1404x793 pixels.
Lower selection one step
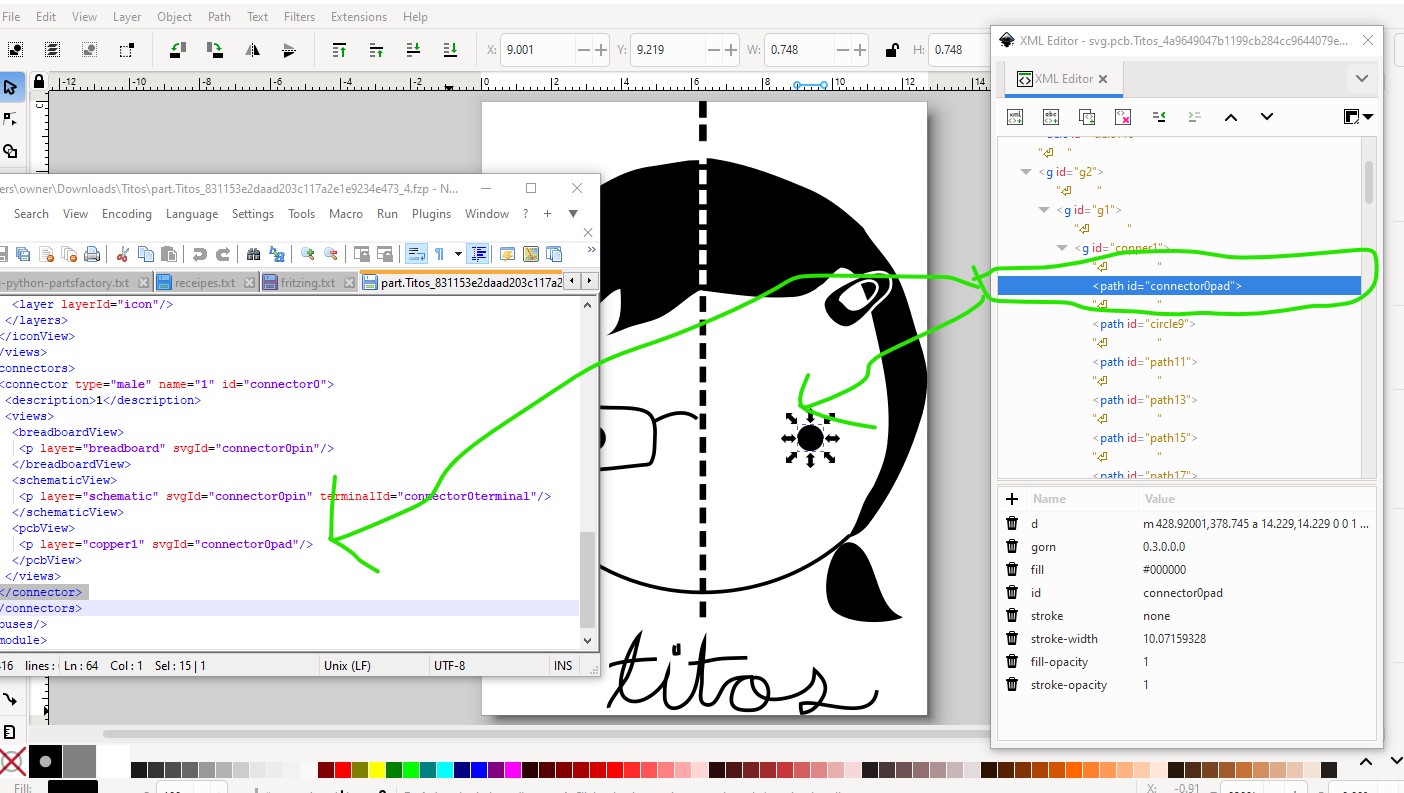pyautogui.click(x=413, y=49)
